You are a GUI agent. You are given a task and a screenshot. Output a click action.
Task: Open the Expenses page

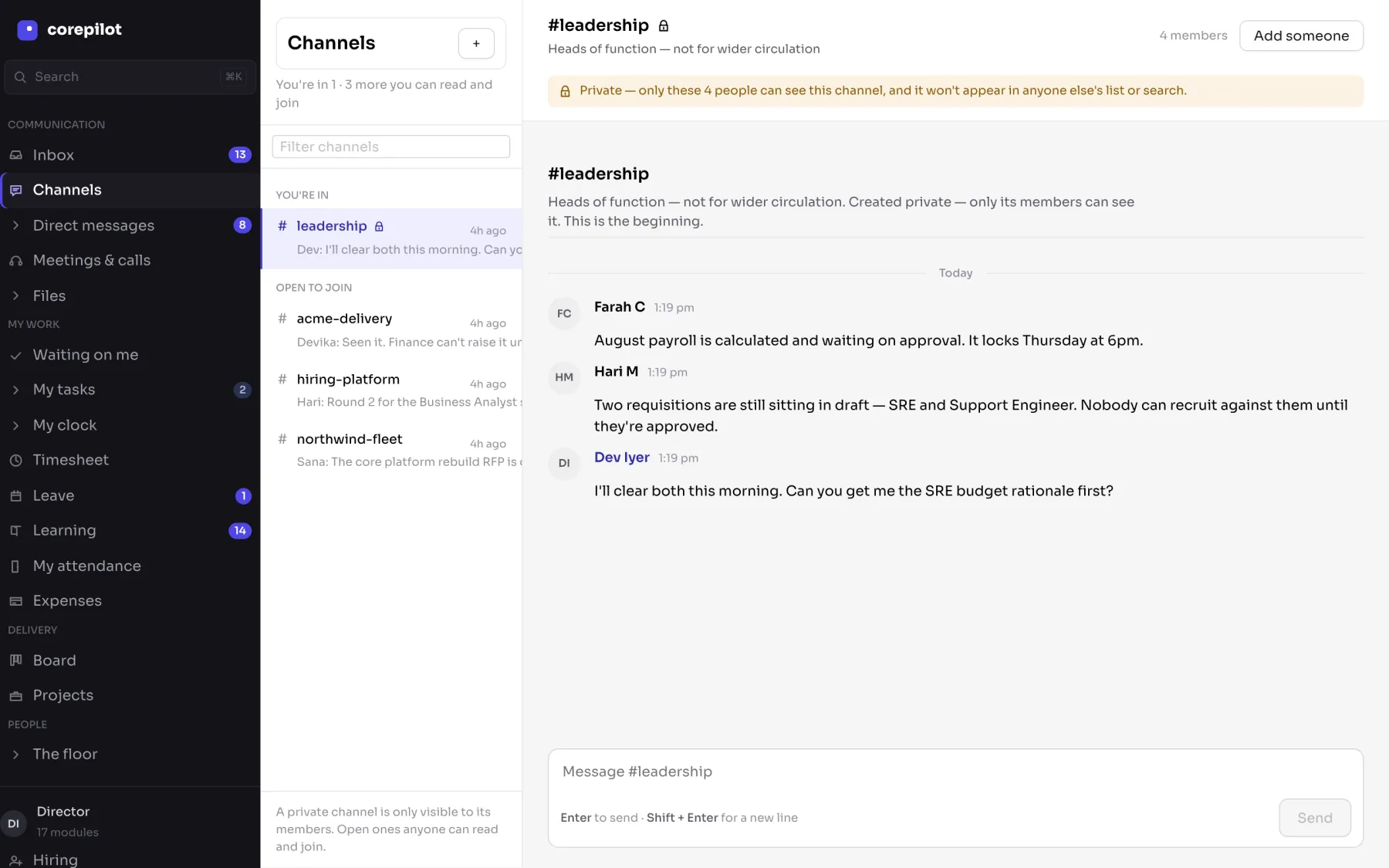pyautogui.click(x=130, y=601)
